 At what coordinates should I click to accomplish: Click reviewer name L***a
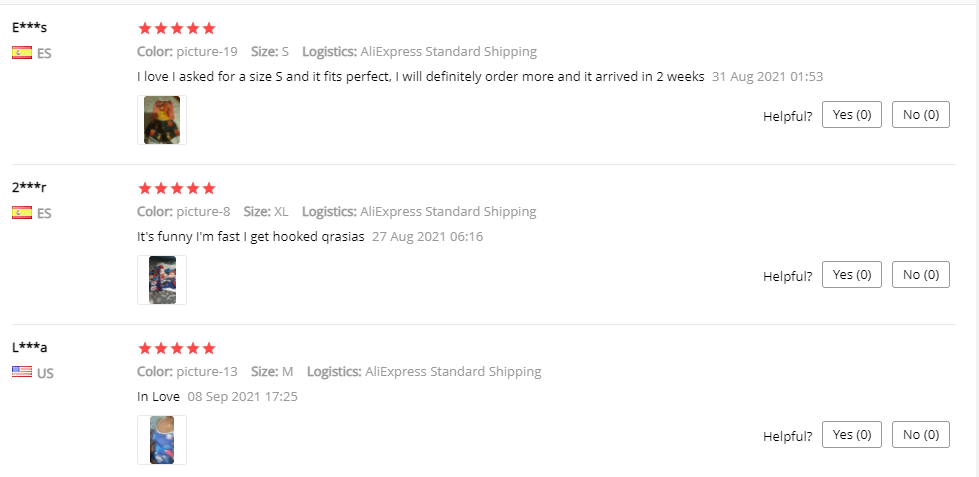coord(30,347)
